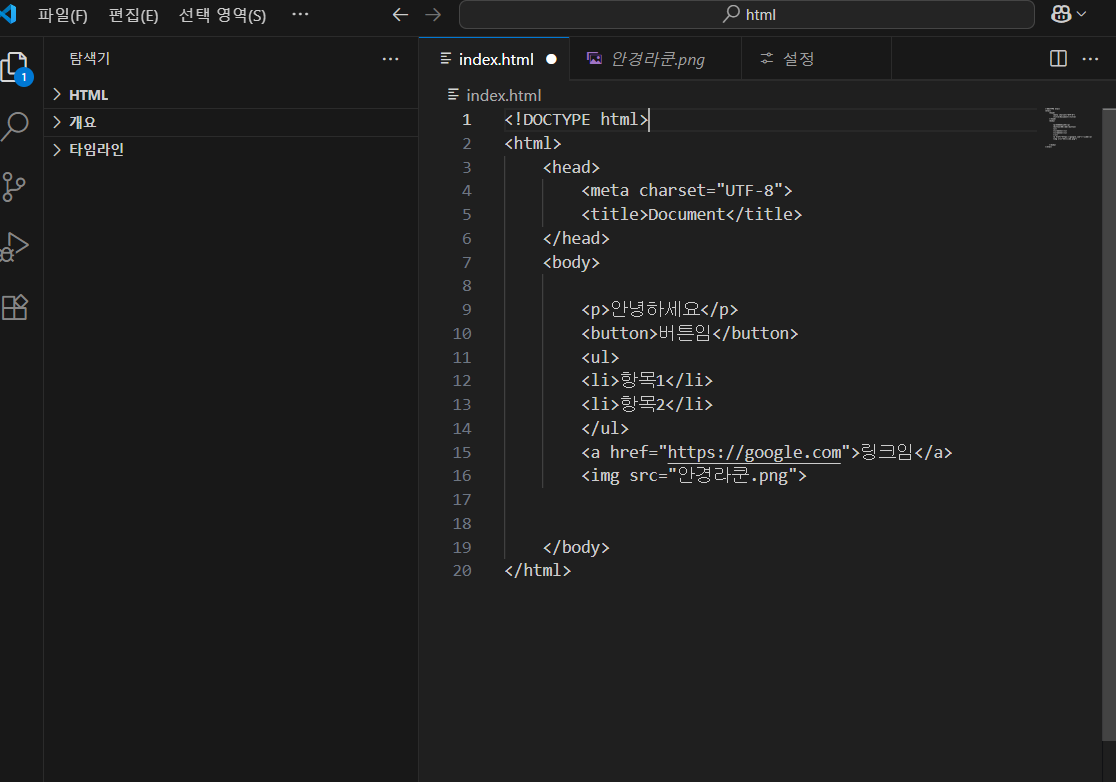Open editor more actions menu
Image resolution: width=1116 pixels, height=782 pixels.
(1090, 58)
